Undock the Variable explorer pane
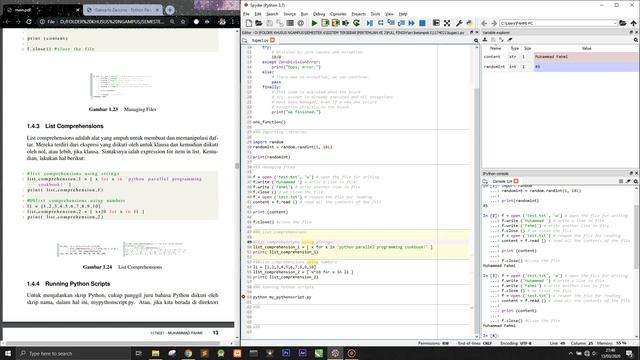Screen dimensions: 640x360 [631, 32]
